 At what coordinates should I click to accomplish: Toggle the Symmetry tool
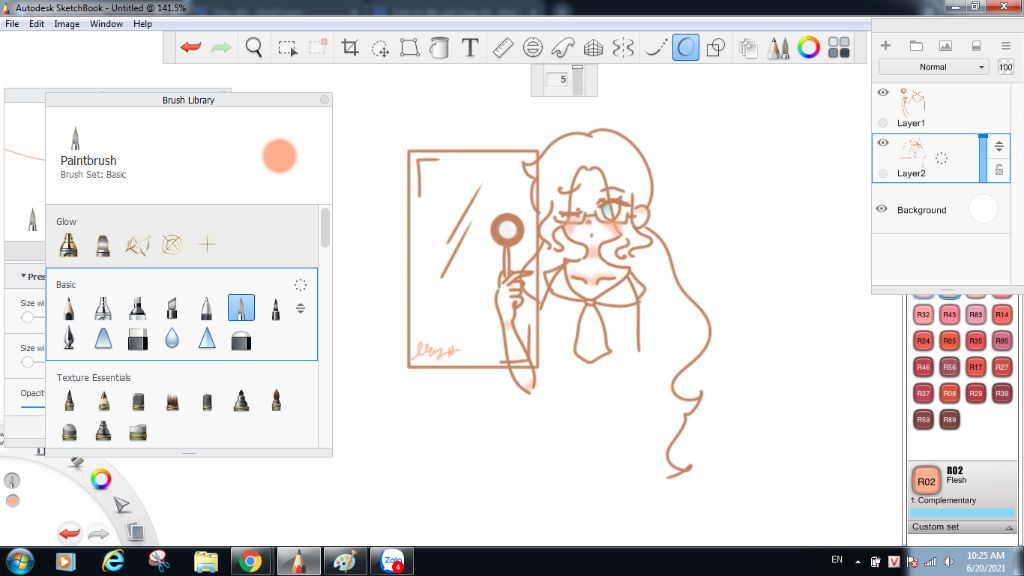tap(624, 47)
